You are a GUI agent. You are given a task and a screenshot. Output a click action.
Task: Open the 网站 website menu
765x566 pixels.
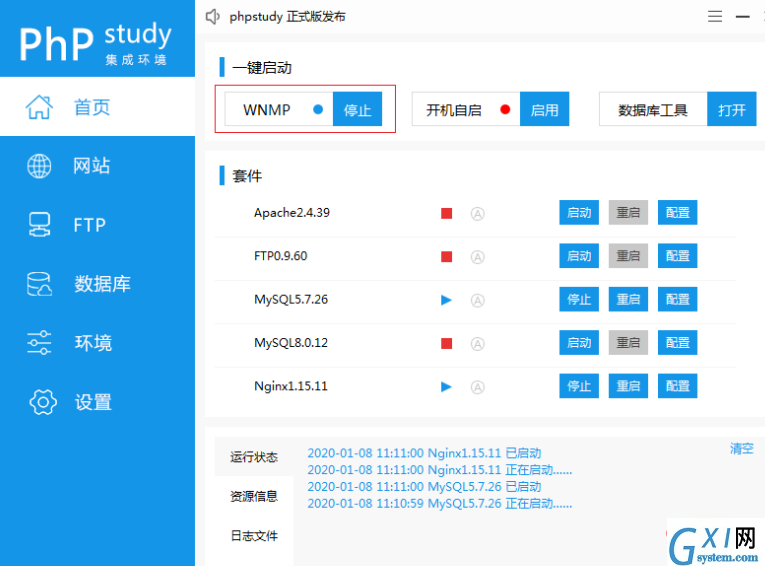(98, 166)
